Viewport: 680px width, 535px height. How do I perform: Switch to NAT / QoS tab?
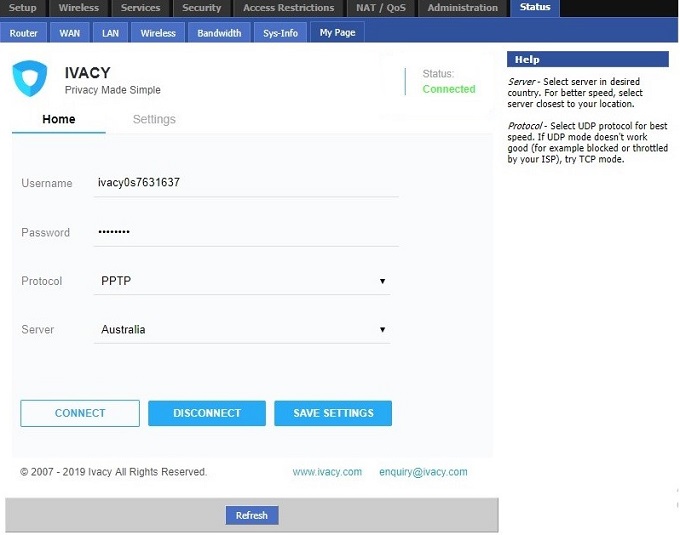381,8
